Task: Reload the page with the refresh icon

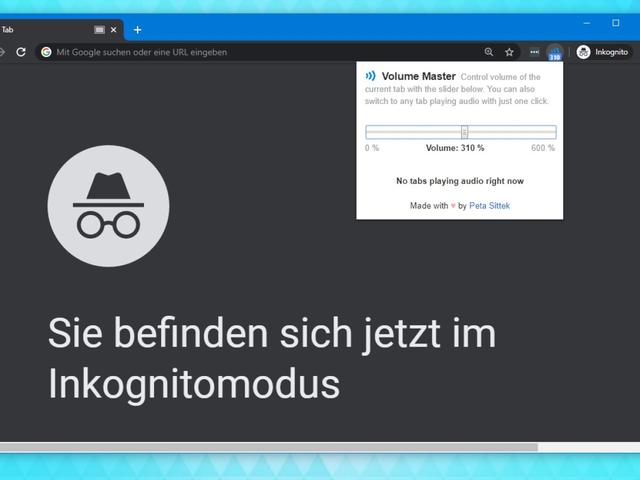Action: tap(21, 52)
